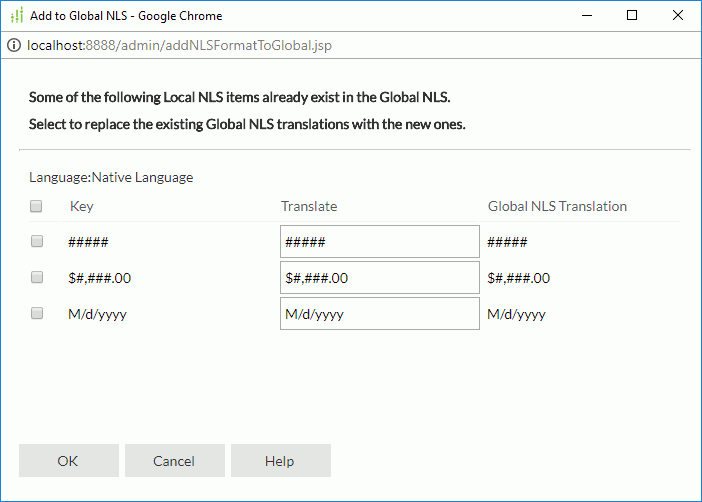Focus the $#,###.00 Translate input field
Viewport: 702px width, 502px height.
tap(380, 278)
